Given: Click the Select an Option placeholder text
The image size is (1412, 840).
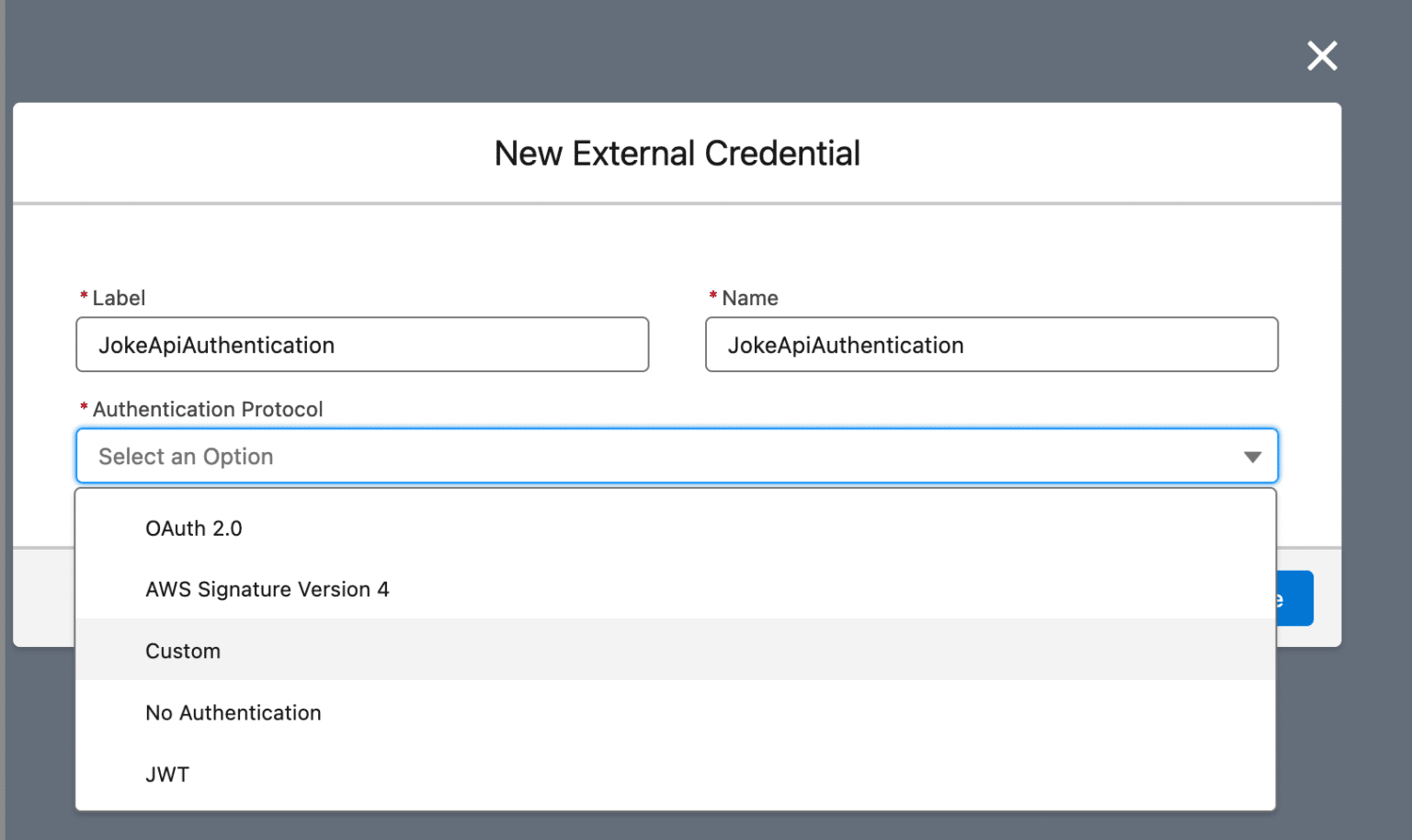Looking at the screenshot, I should (184, 456).
